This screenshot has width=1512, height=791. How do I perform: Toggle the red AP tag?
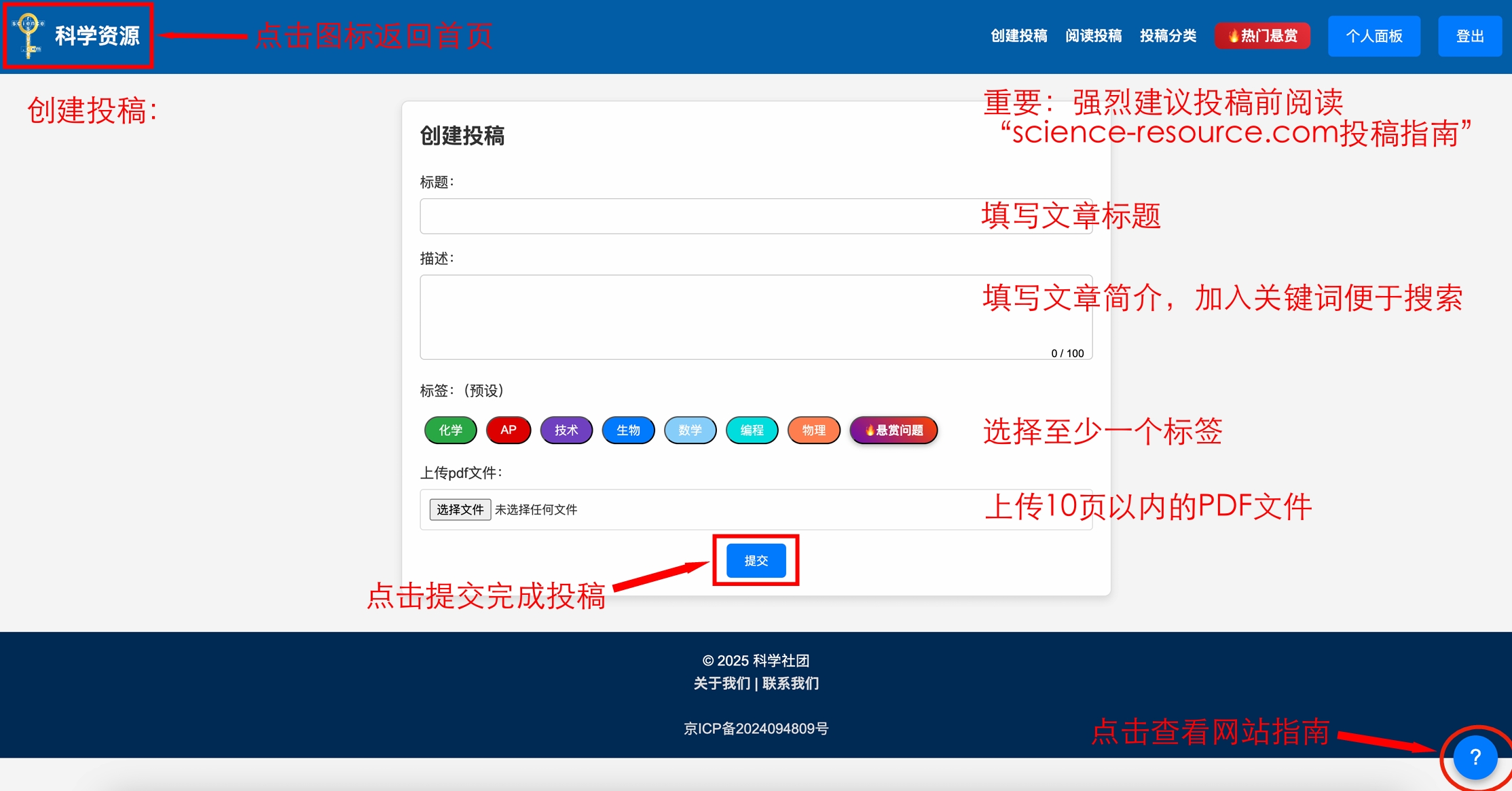tap(508, 430)
